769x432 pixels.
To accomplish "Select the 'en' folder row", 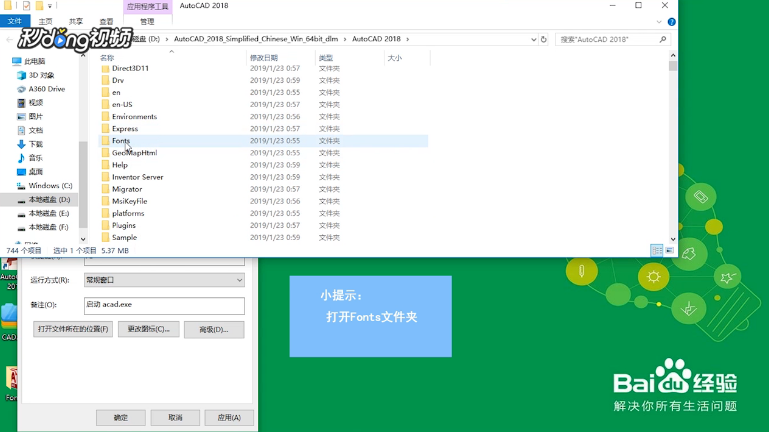I will point(263,92).
